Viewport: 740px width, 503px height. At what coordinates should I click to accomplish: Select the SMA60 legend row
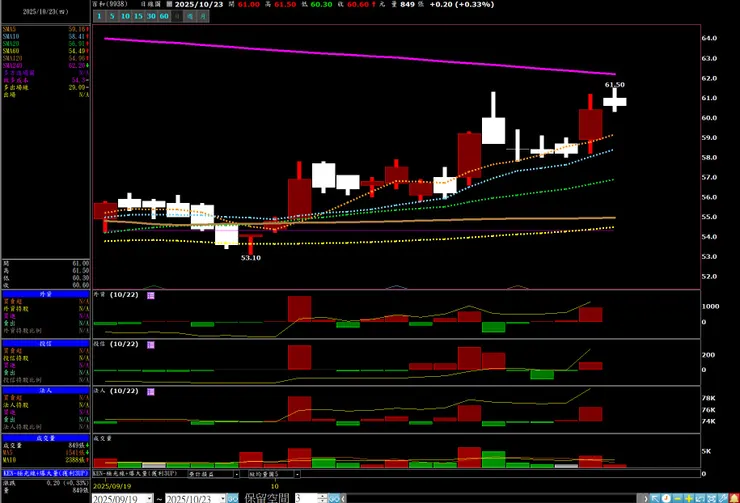click(46, 51)
